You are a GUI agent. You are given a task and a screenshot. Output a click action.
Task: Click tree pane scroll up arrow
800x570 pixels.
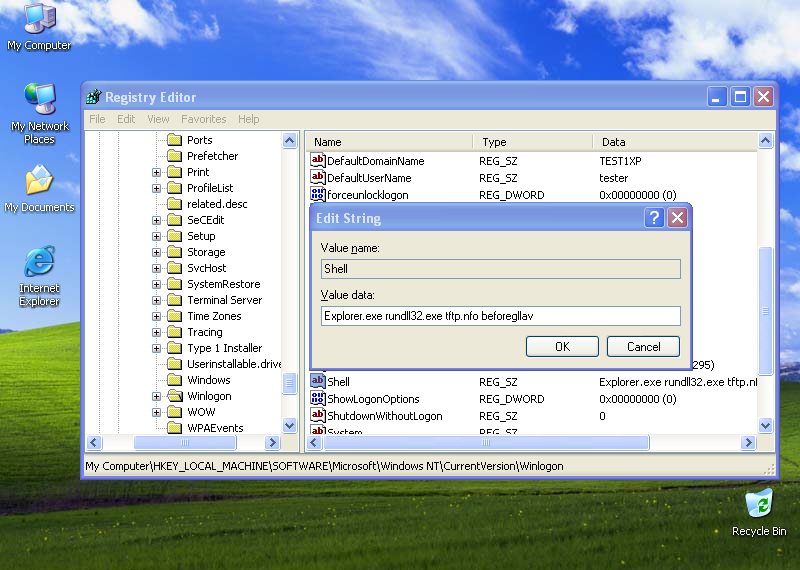(289, 140)
